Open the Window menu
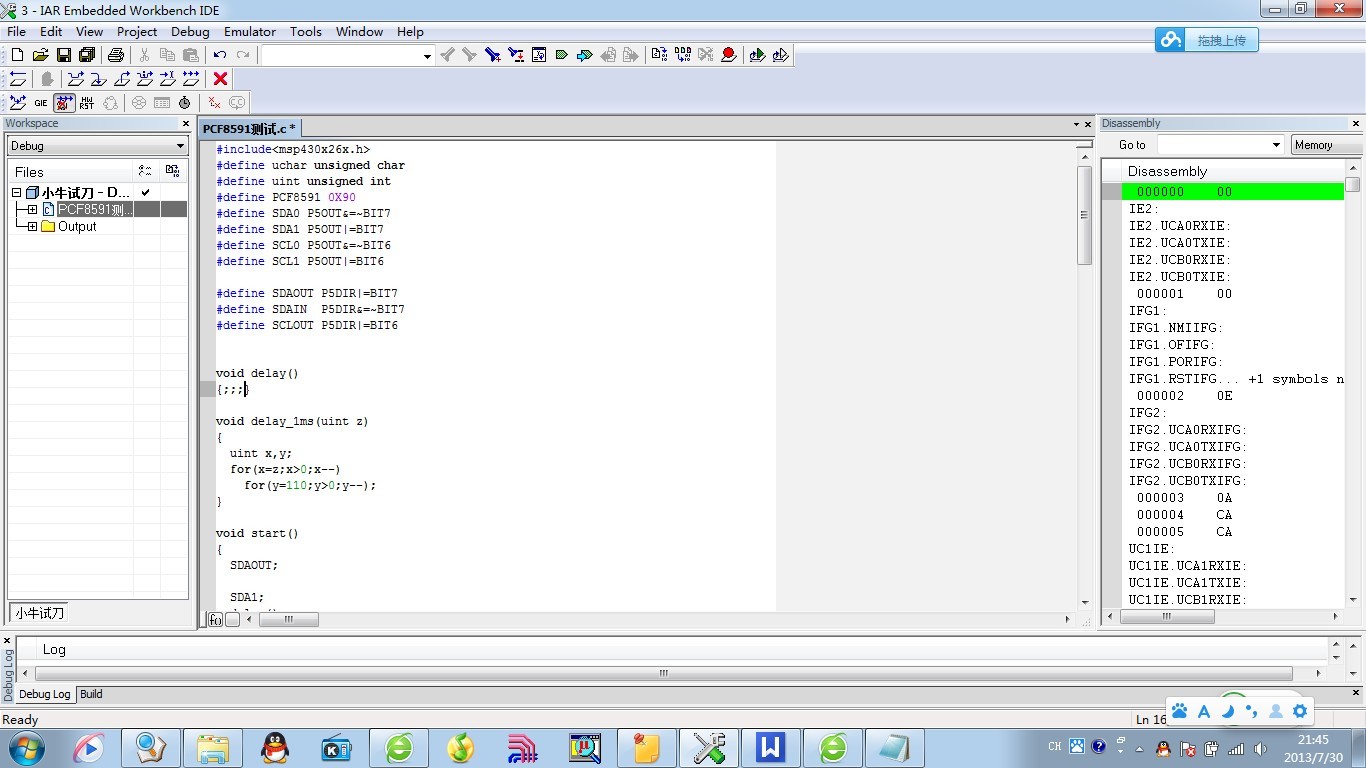Viewport: 1366px width, 768px height. coord(360,31)
